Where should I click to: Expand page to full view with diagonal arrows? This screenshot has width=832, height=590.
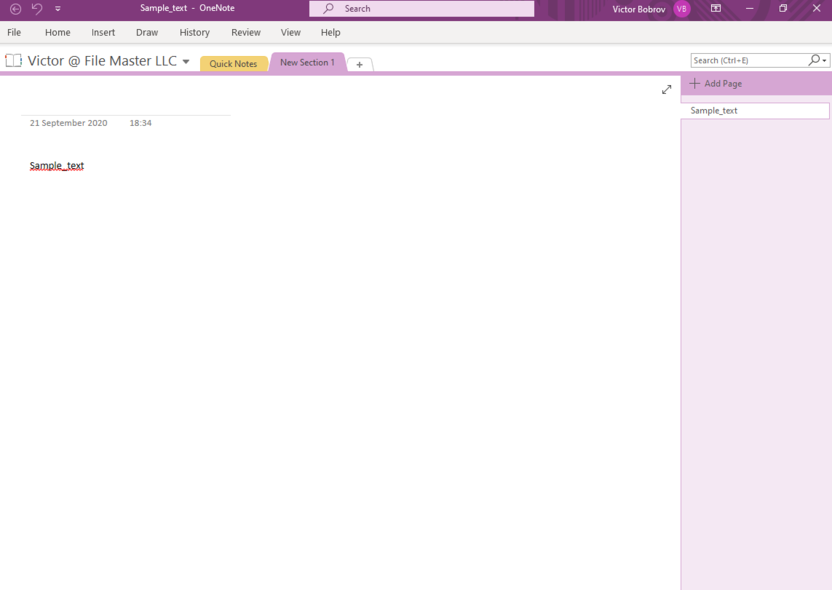667,90
